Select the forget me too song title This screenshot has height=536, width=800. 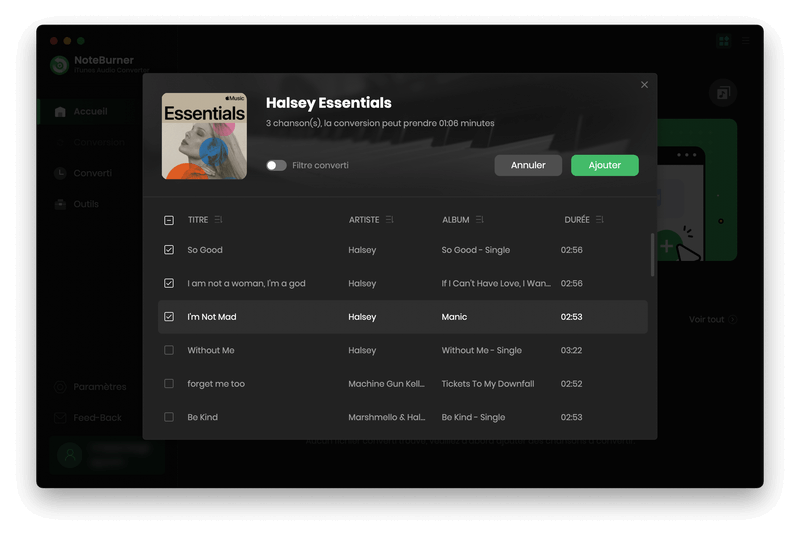(216, 384)
